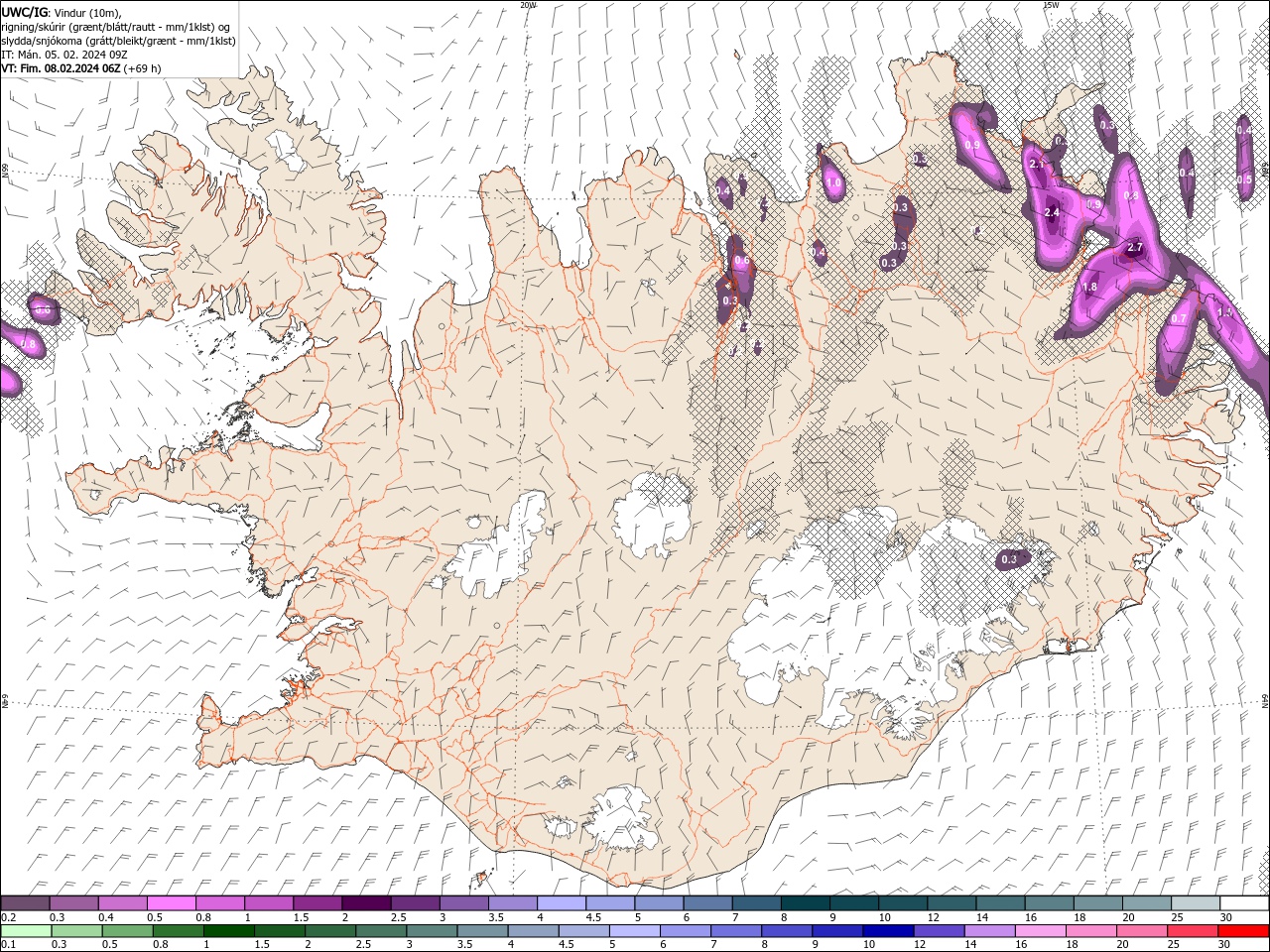Click the purple rain swatch between 12 and 14
The width and height of the screenshot is (1270, 952).
938,931
